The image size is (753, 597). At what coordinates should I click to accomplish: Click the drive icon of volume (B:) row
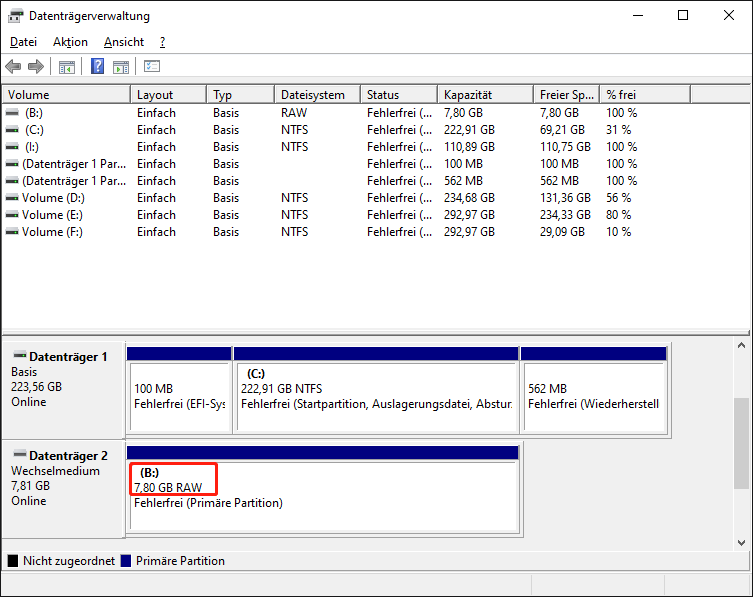click(x=12, y=113)
